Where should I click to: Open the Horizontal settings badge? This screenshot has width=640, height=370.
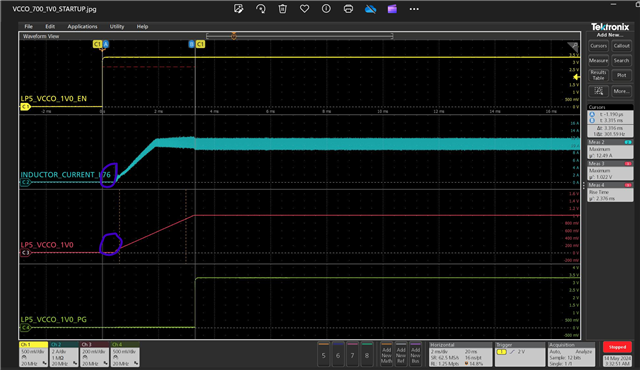pyautogui.click(x=460, y=354)
